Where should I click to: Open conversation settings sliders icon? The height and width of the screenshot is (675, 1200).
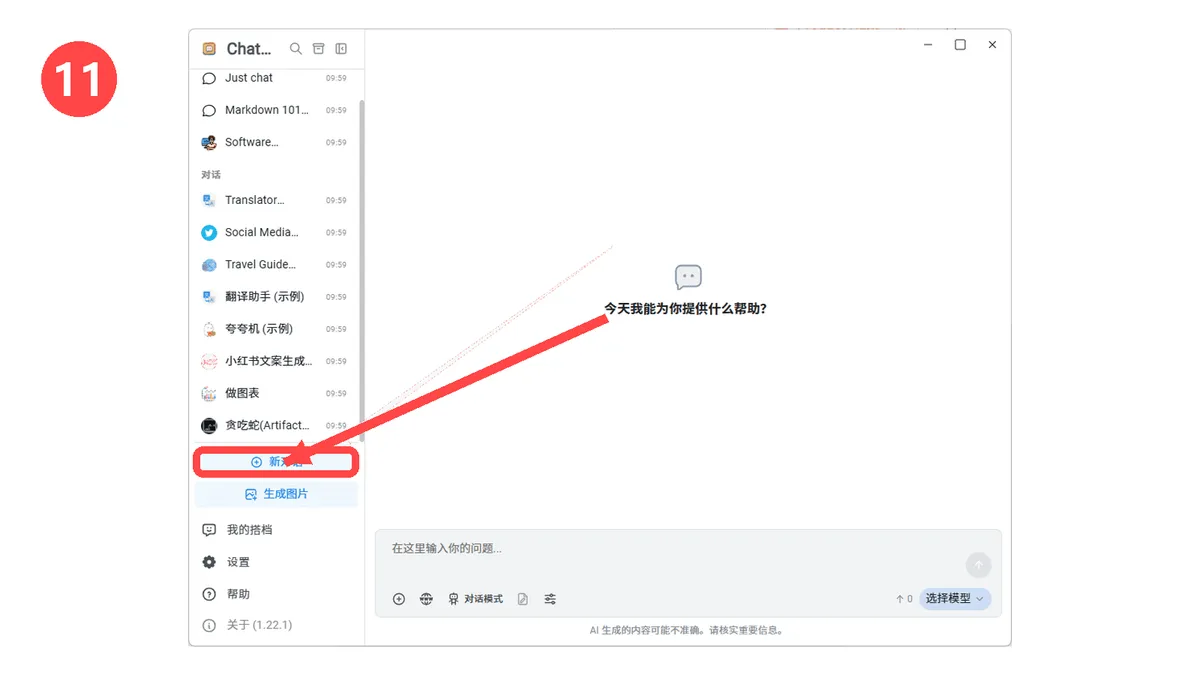pyautogui.click(x=550, y=599)
